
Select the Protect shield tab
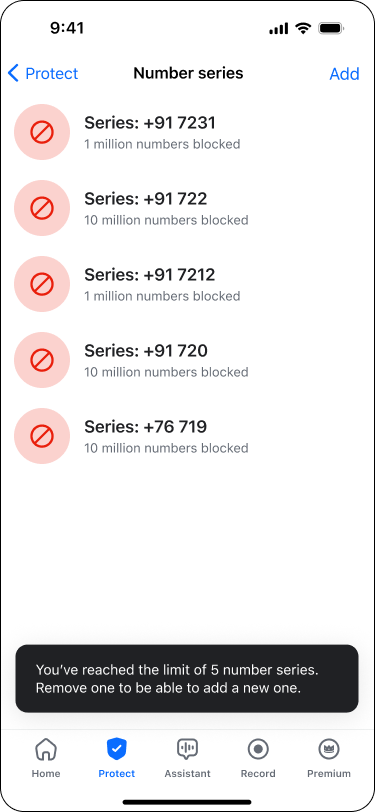point(117,749)
